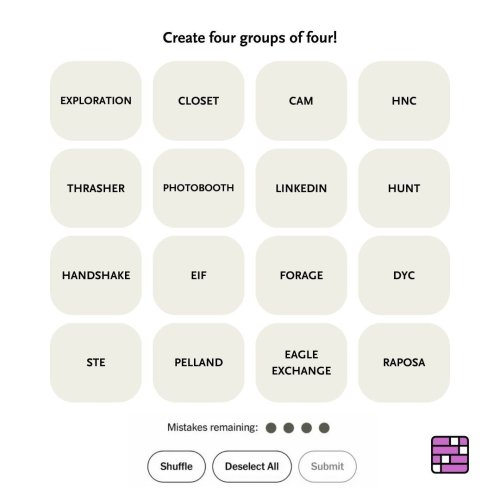
Task: Click the purple Connections grid icon
Action: [450, 455]
